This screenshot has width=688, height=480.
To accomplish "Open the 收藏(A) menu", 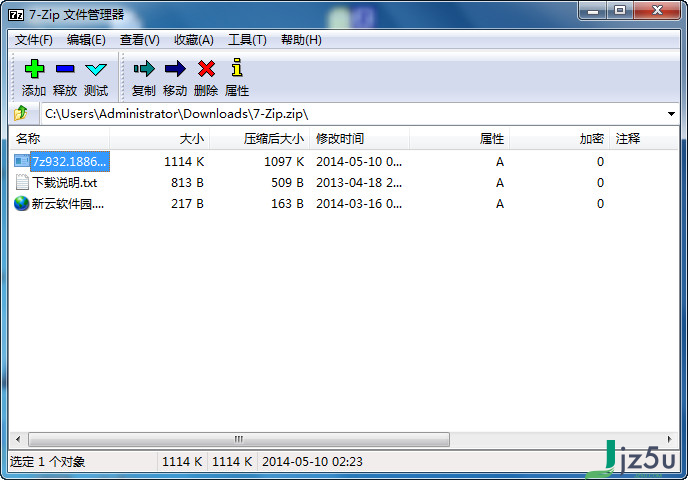I will click(194, 40).
